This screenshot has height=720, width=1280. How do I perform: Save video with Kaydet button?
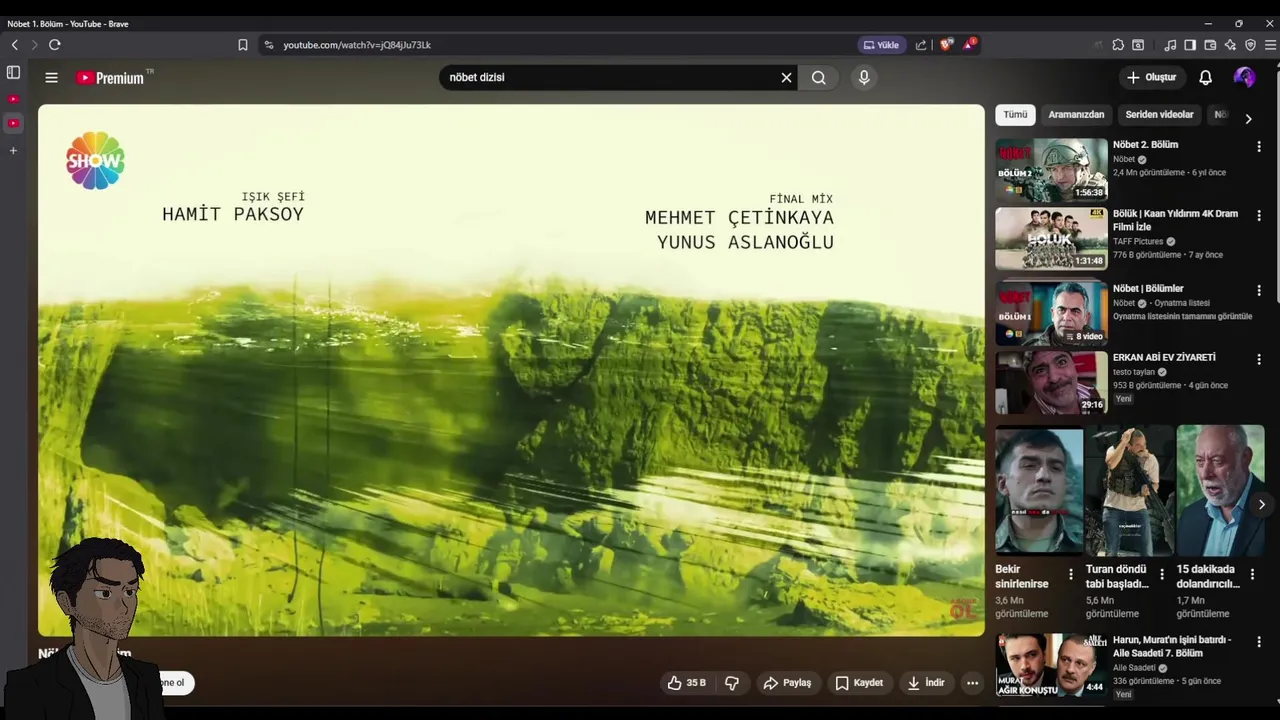[x=859, y=683]
